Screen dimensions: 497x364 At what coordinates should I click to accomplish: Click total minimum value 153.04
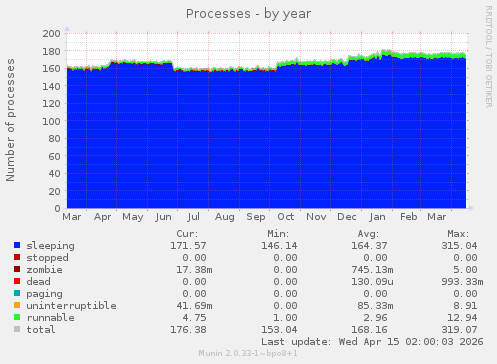point(279,330)
